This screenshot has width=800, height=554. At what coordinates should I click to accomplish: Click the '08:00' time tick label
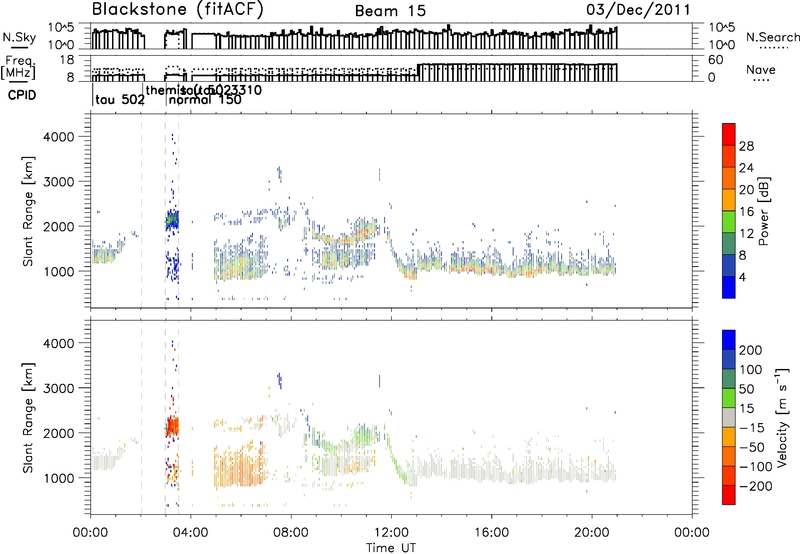pyautogui.click(x=291, y=533)
